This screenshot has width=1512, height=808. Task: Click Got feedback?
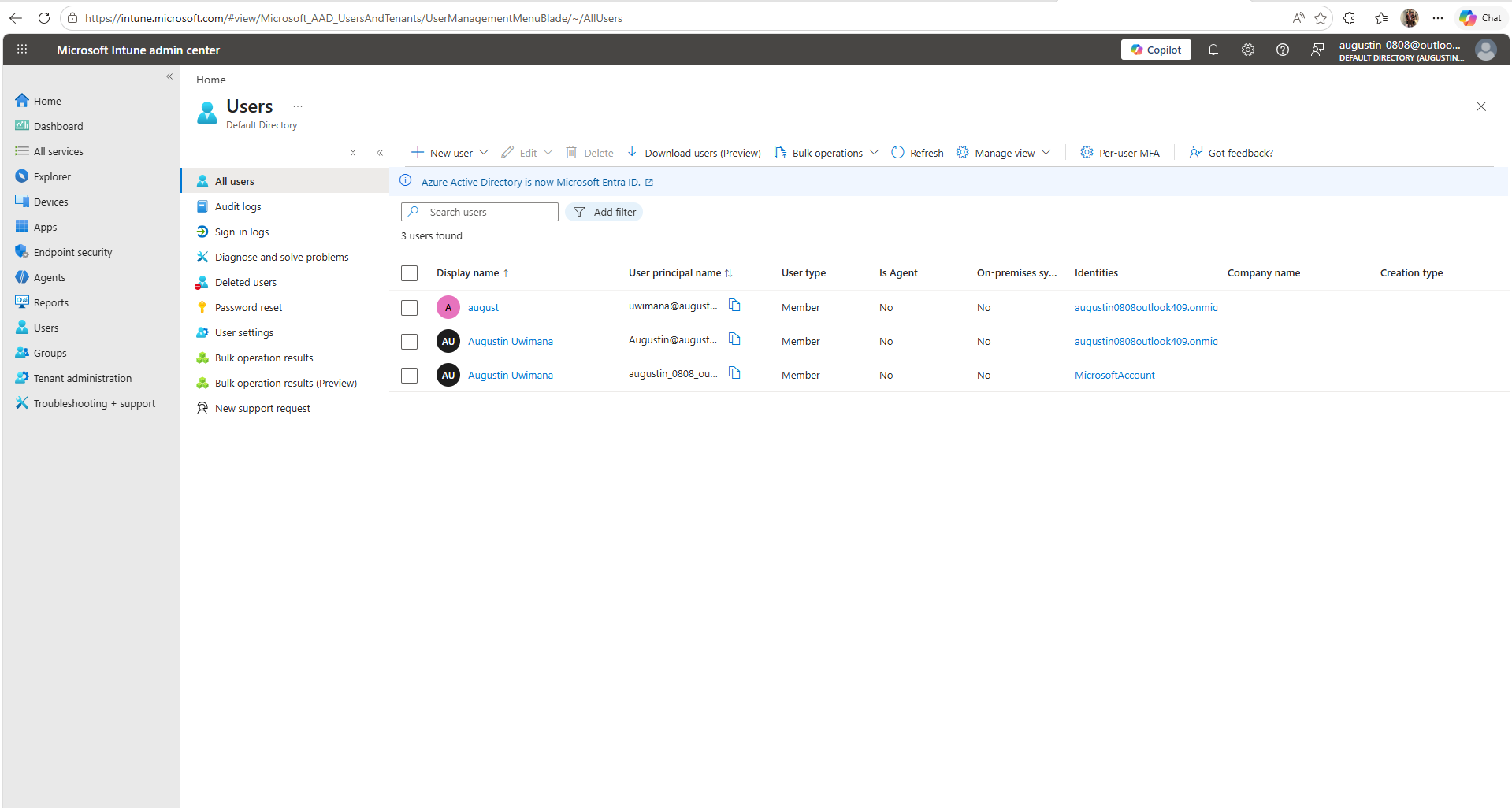point(1232,153)
